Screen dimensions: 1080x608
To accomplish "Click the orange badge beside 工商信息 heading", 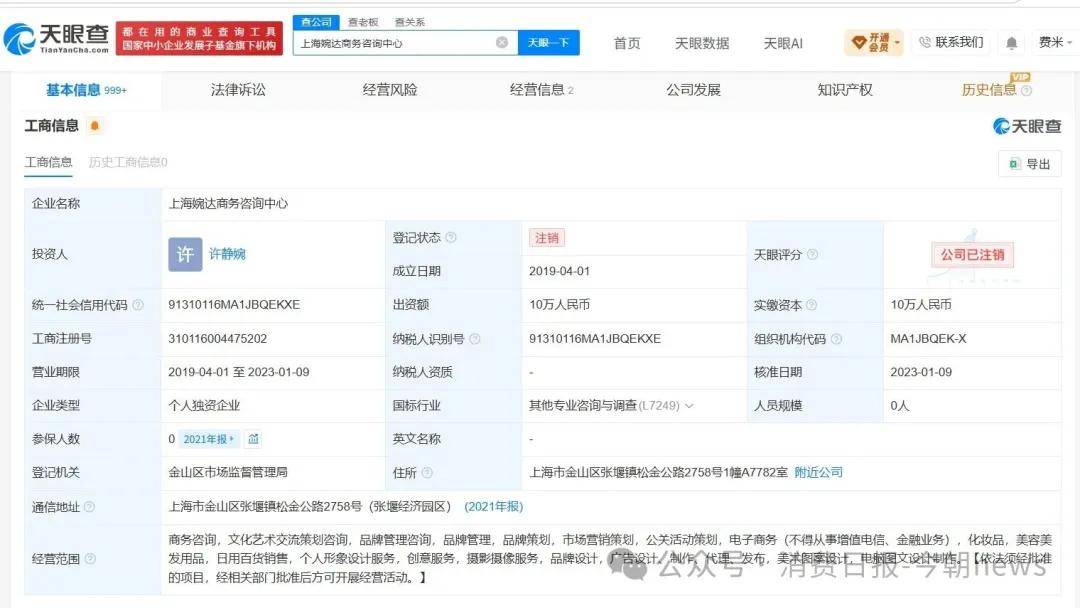I will click(x=95, y=126).
